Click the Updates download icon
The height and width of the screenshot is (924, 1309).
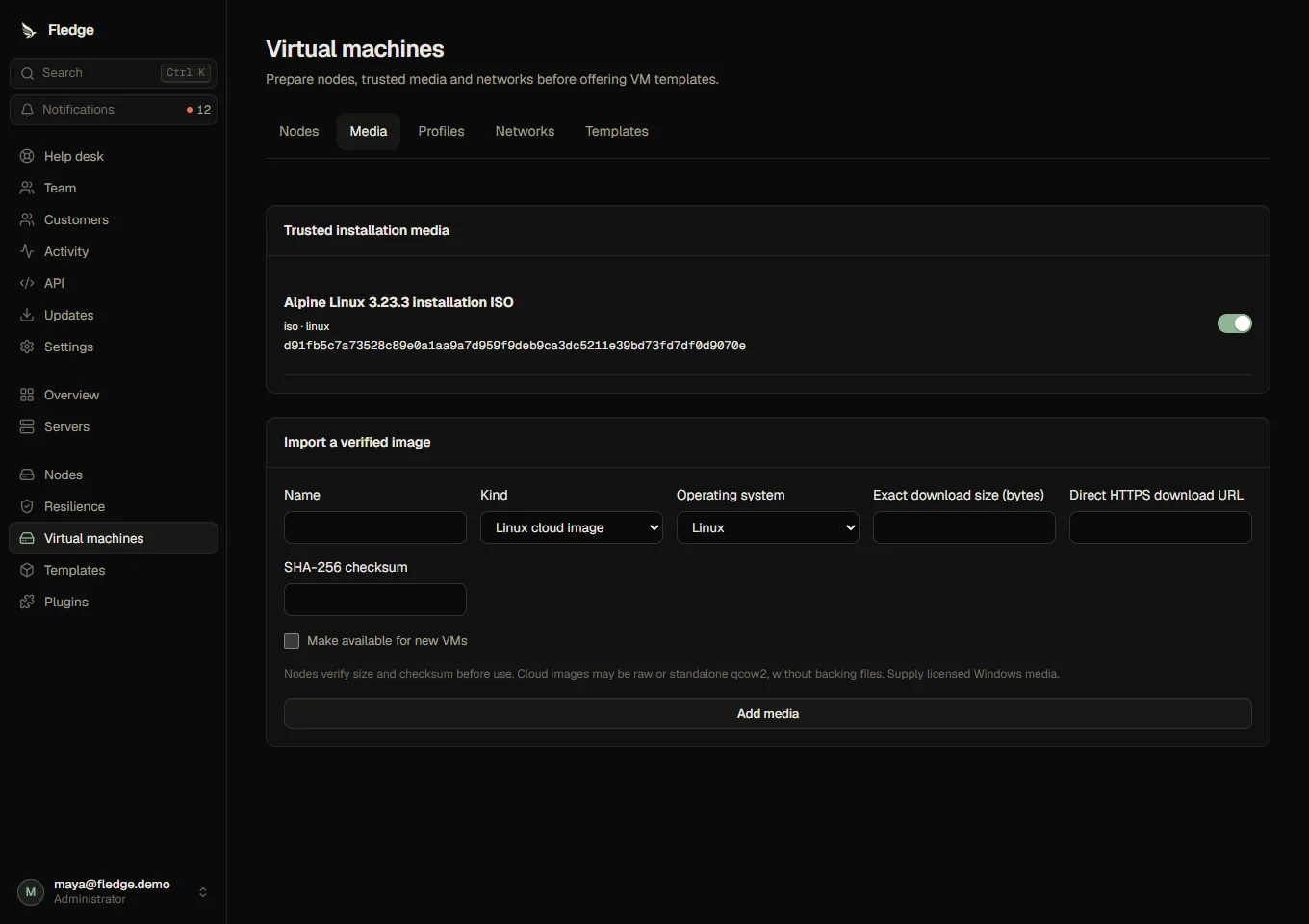tap(27, 315)
